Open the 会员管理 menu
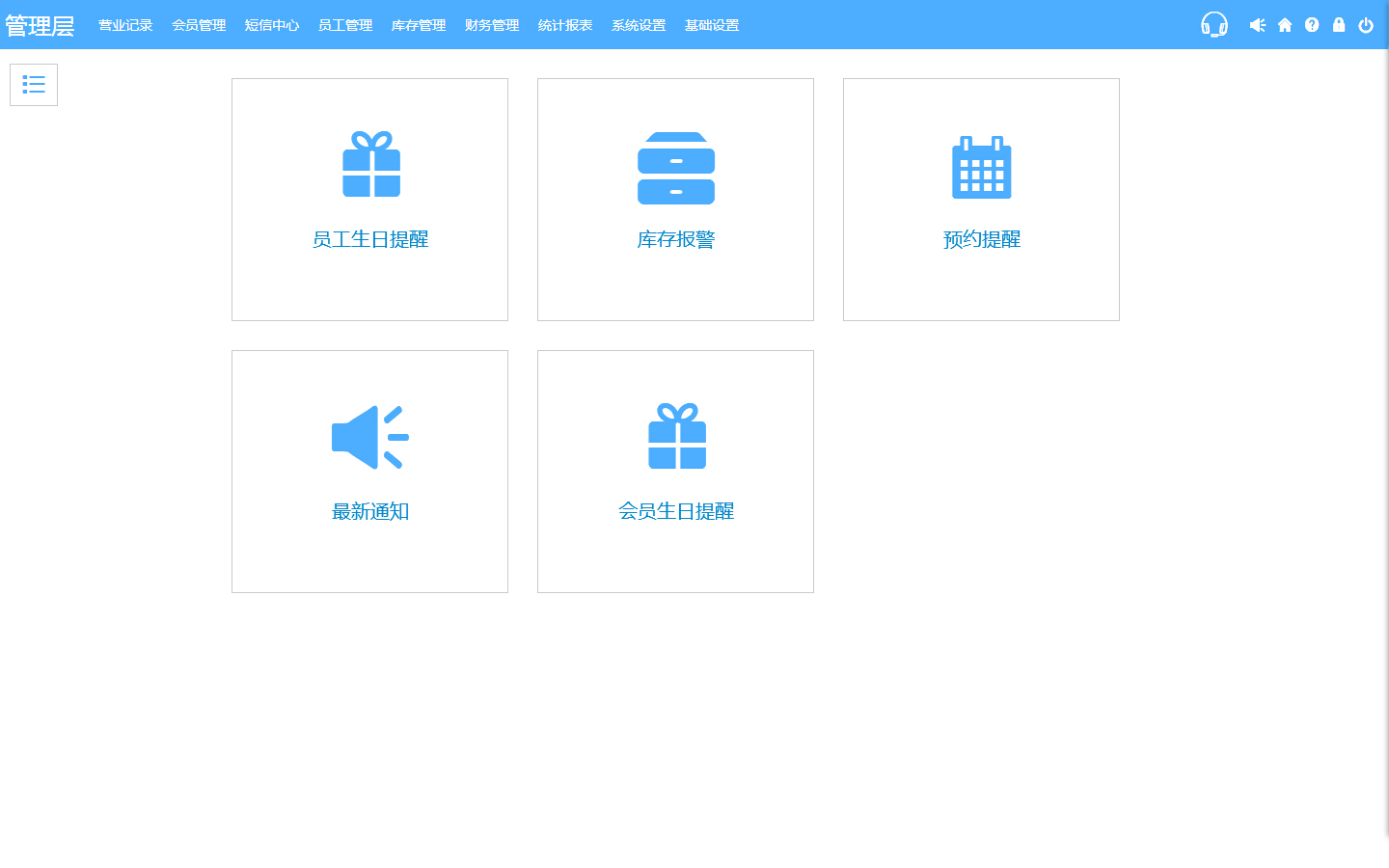 coord(199,25)
